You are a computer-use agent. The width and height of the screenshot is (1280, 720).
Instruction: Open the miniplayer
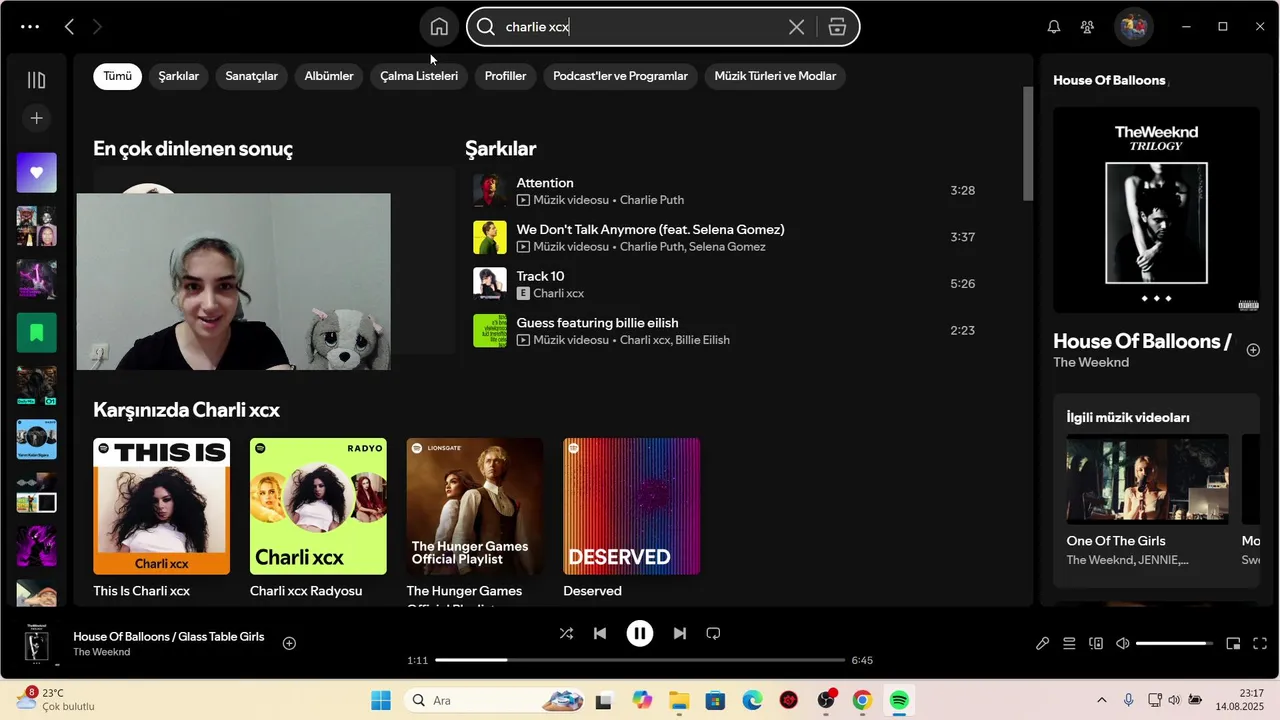tap(1233, 644)
